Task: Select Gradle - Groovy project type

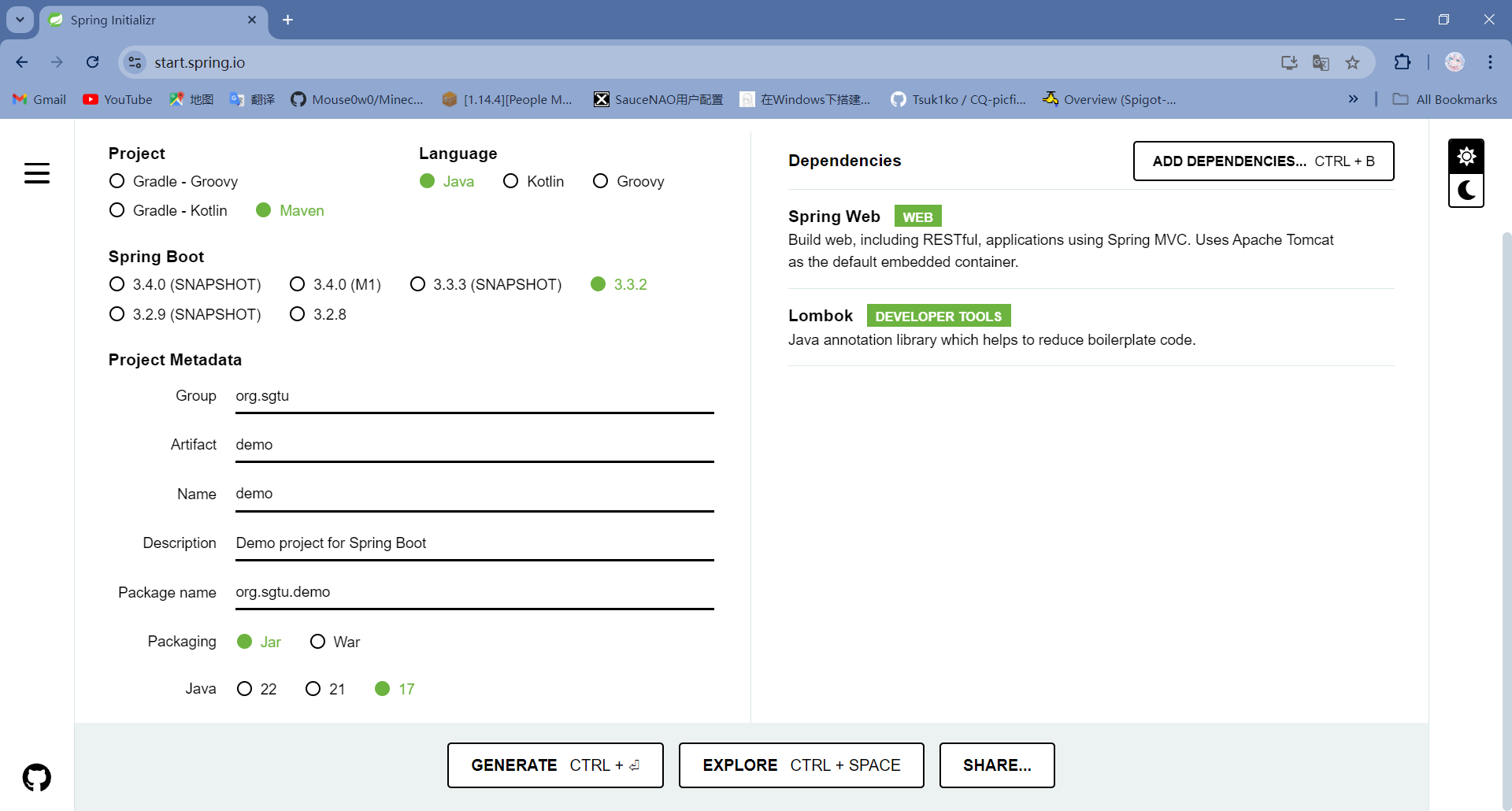Action: [173, 181]
